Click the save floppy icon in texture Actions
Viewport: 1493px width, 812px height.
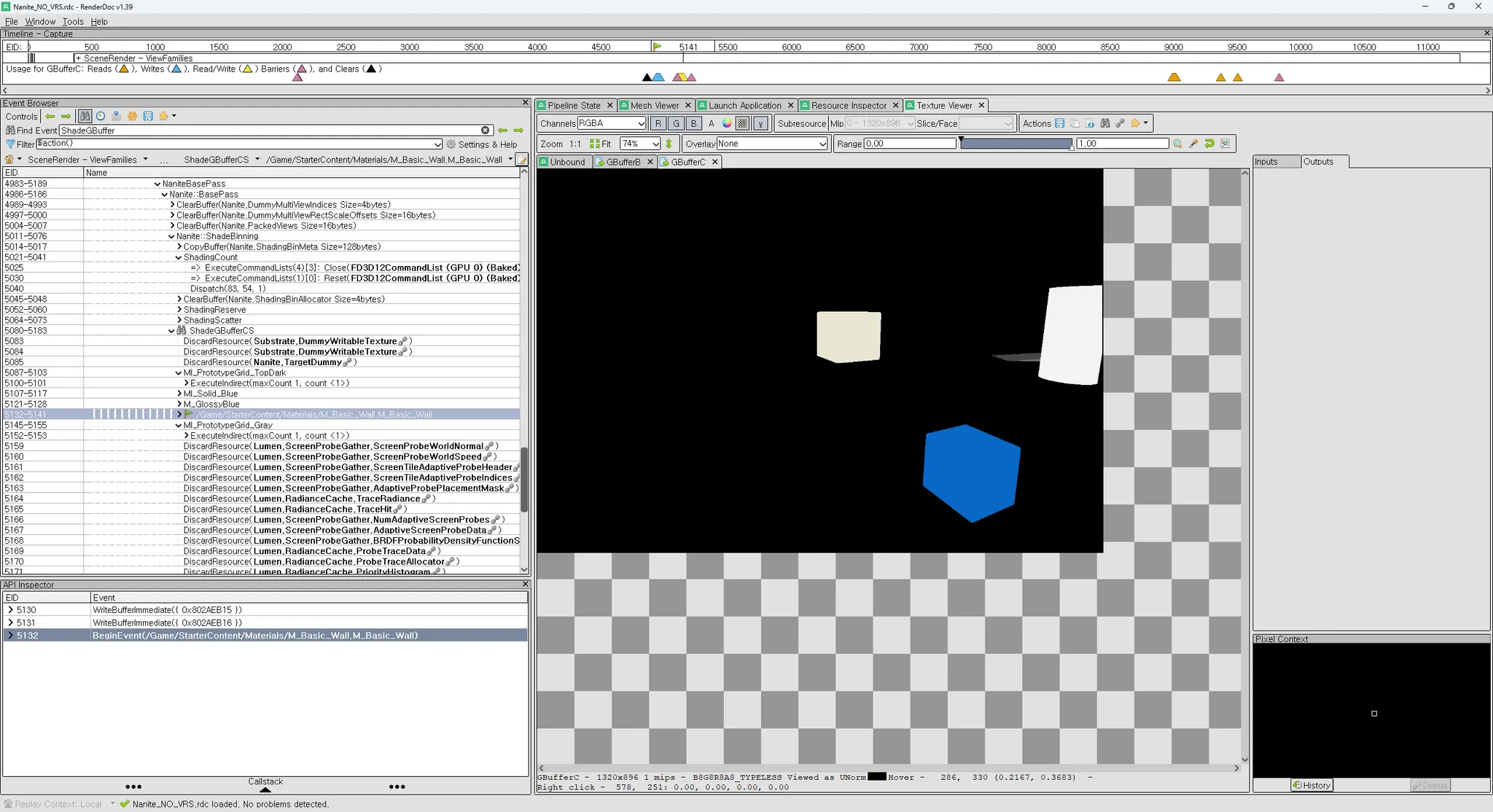pos(1060,123)
